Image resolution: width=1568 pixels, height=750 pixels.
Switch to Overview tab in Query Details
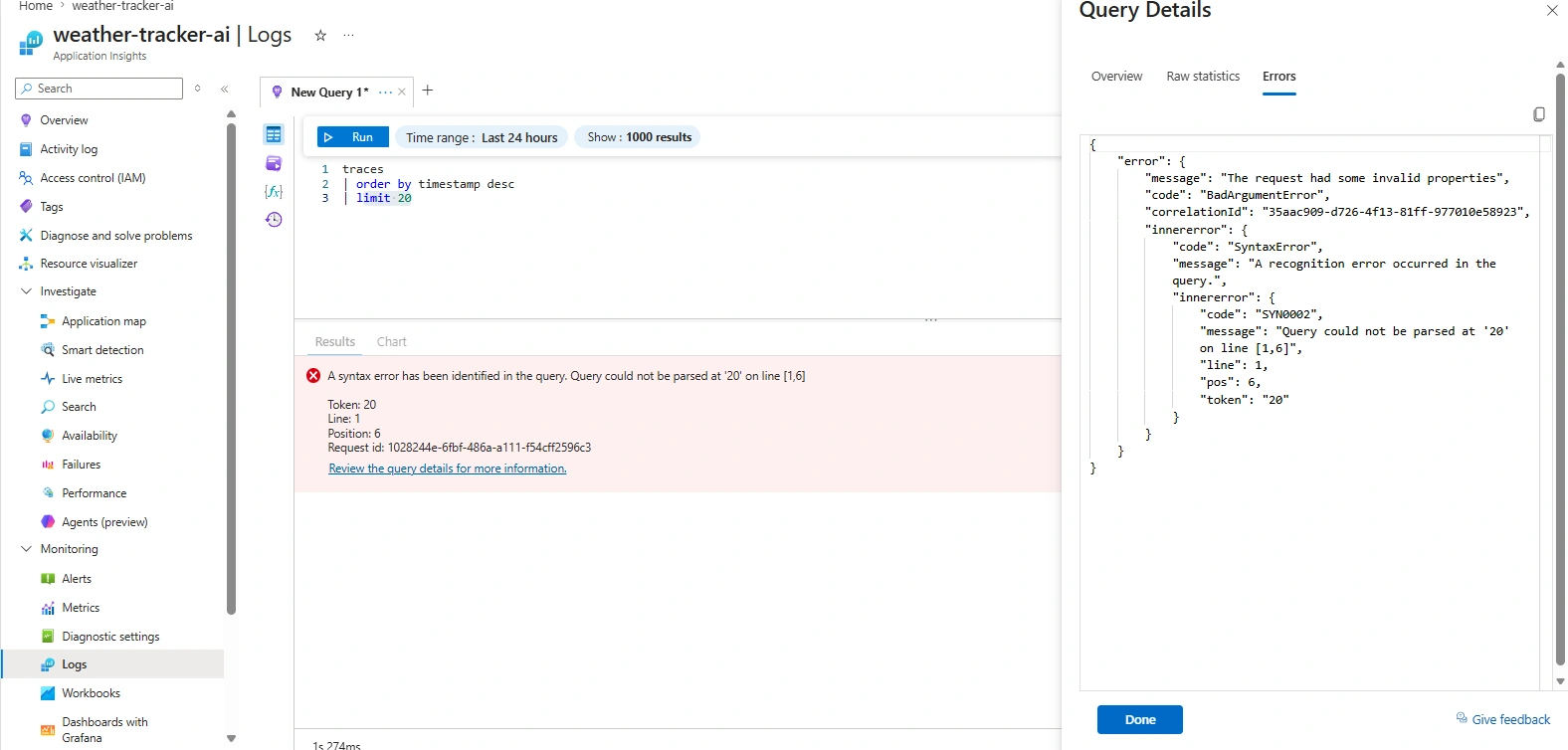(1116, 77)
